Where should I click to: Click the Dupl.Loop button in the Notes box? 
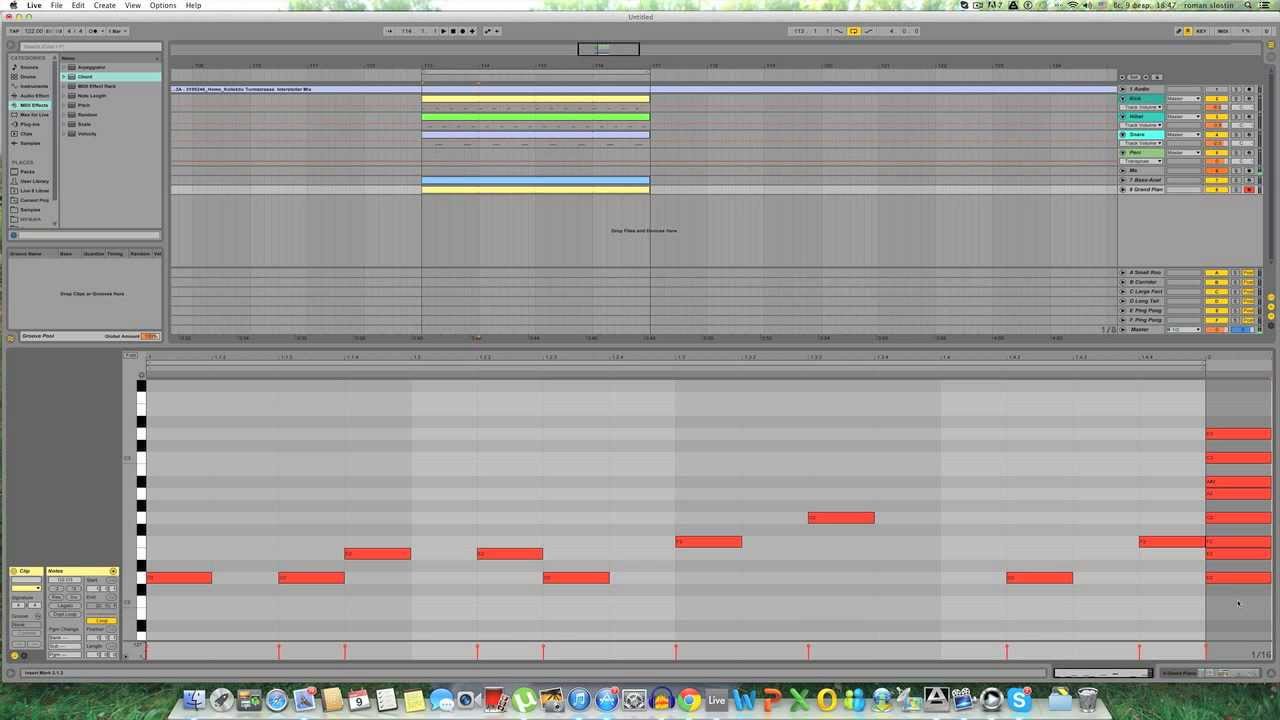pyautogui.click(x=65, y=614)
